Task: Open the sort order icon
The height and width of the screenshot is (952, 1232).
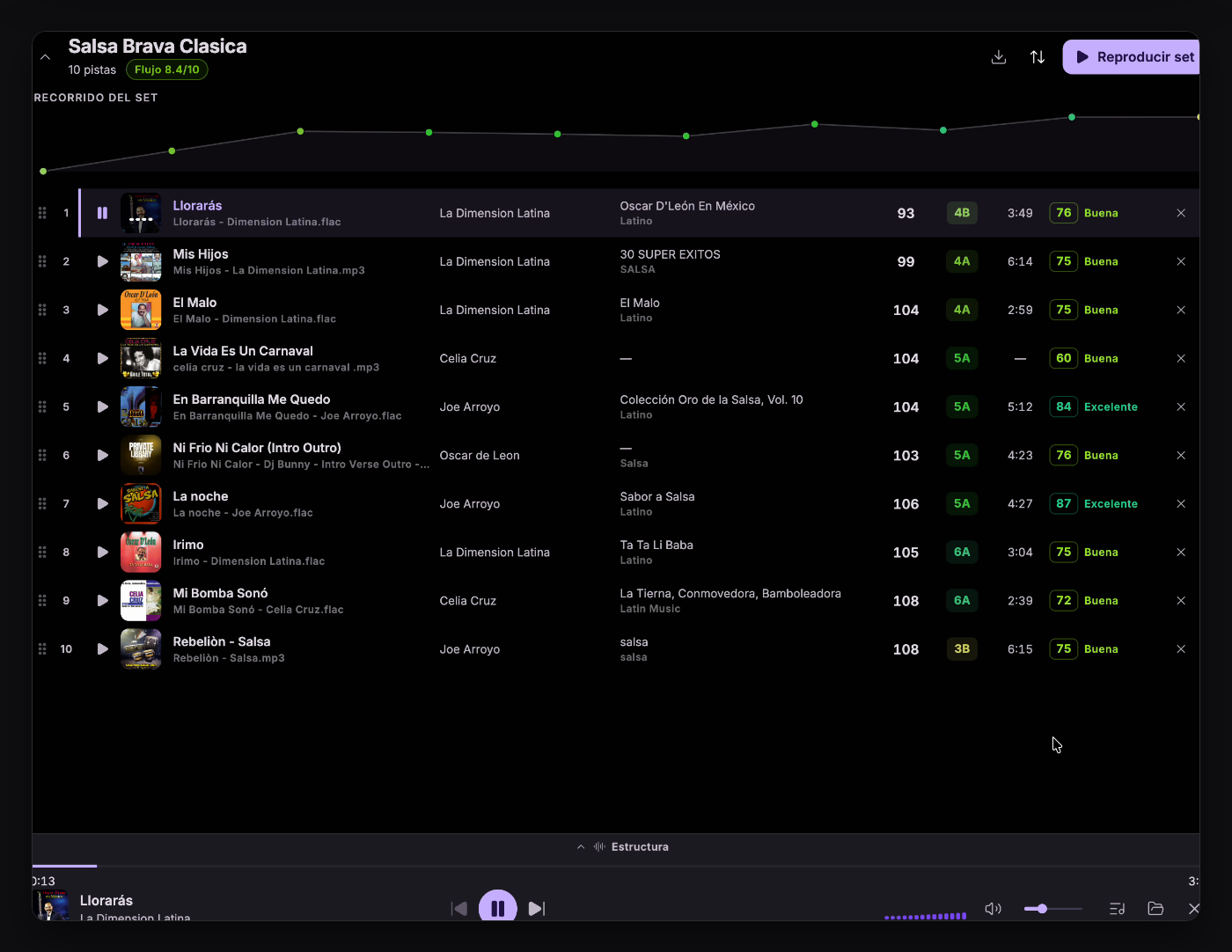Action: tap(1038, 57)
